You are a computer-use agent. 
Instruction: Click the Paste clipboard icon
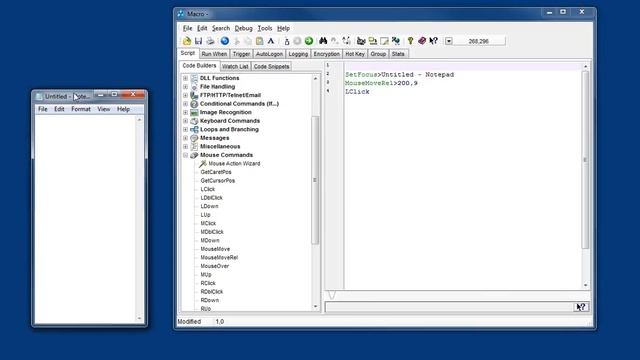pyautogui.click(x=260, y=41)
